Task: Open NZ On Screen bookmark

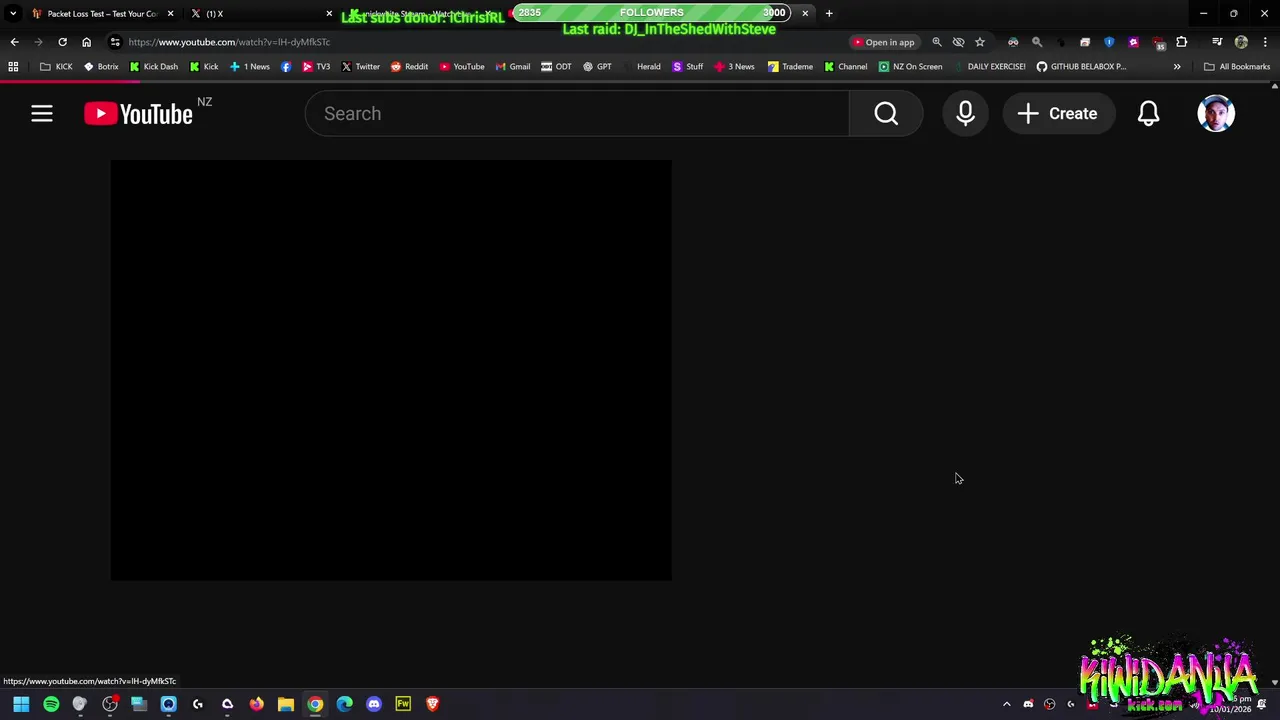Action: 910,67
